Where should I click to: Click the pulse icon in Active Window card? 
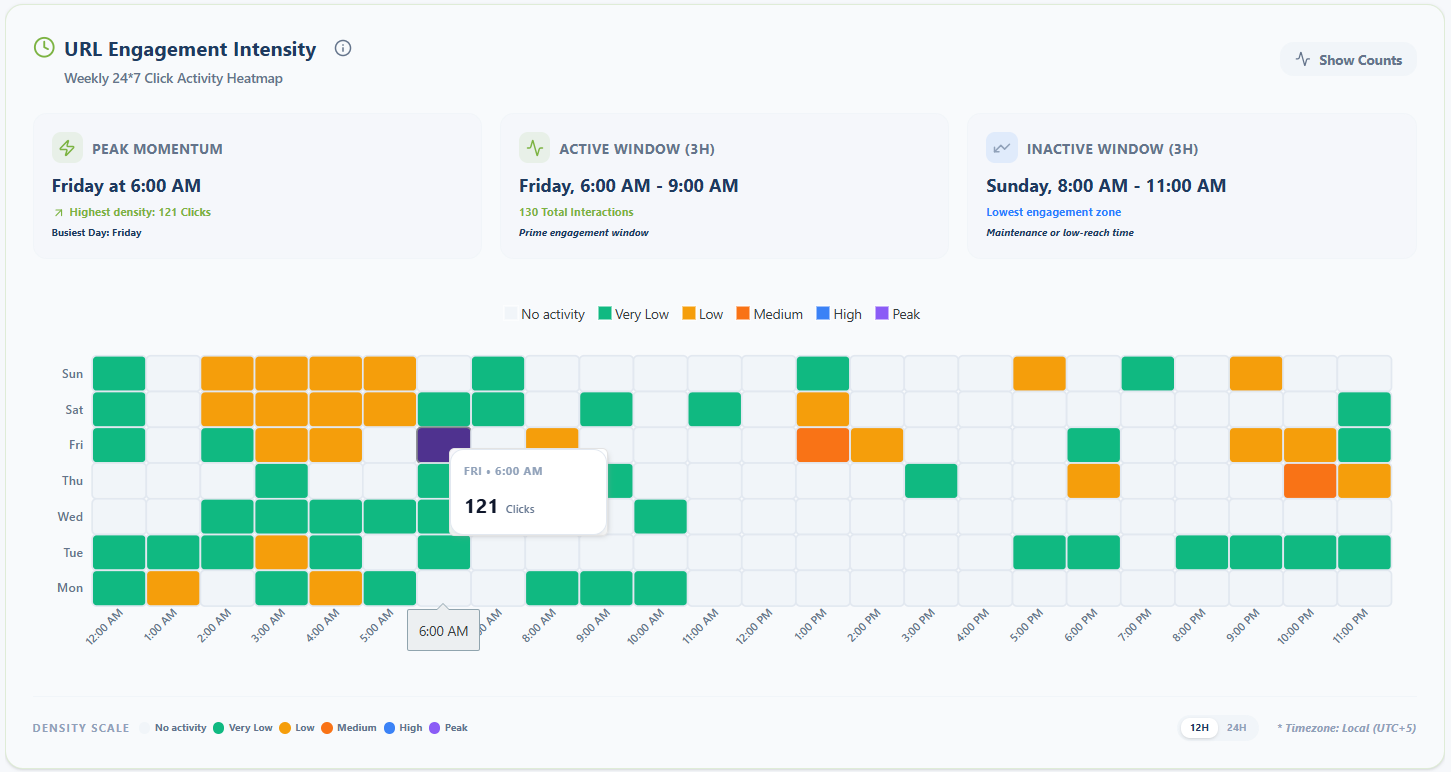tap(535, 148)
